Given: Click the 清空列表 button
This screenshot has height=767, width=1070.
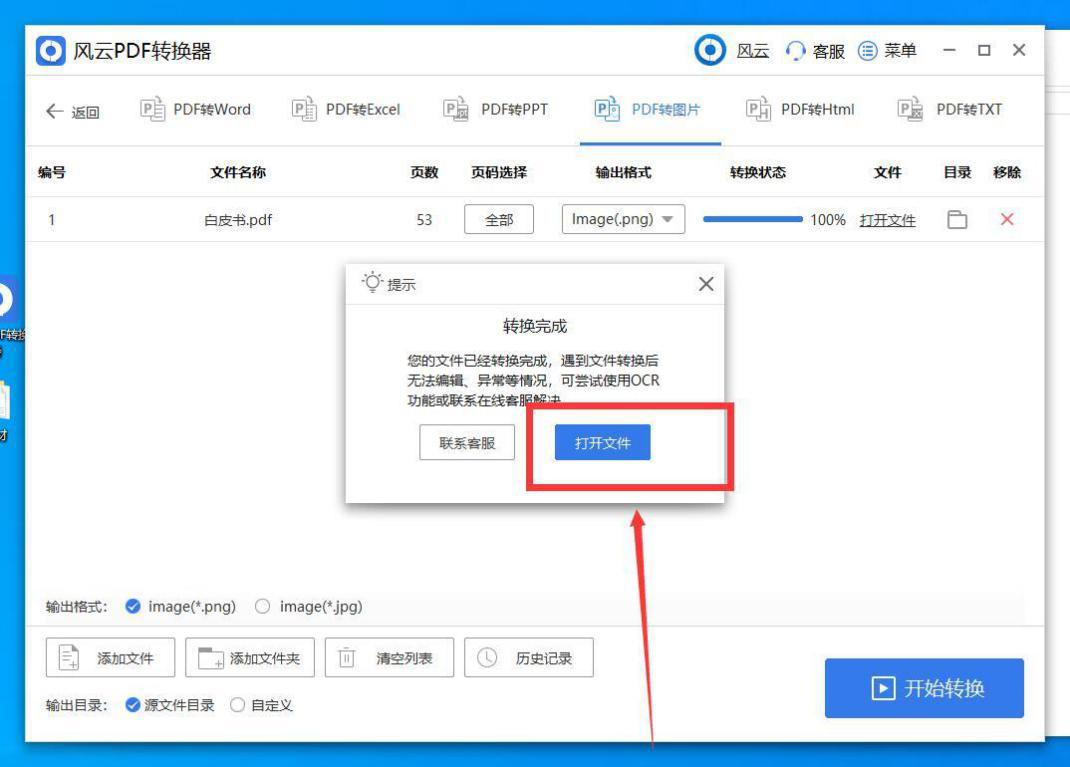Looking at the screenshot, I should tap(389, 658).
